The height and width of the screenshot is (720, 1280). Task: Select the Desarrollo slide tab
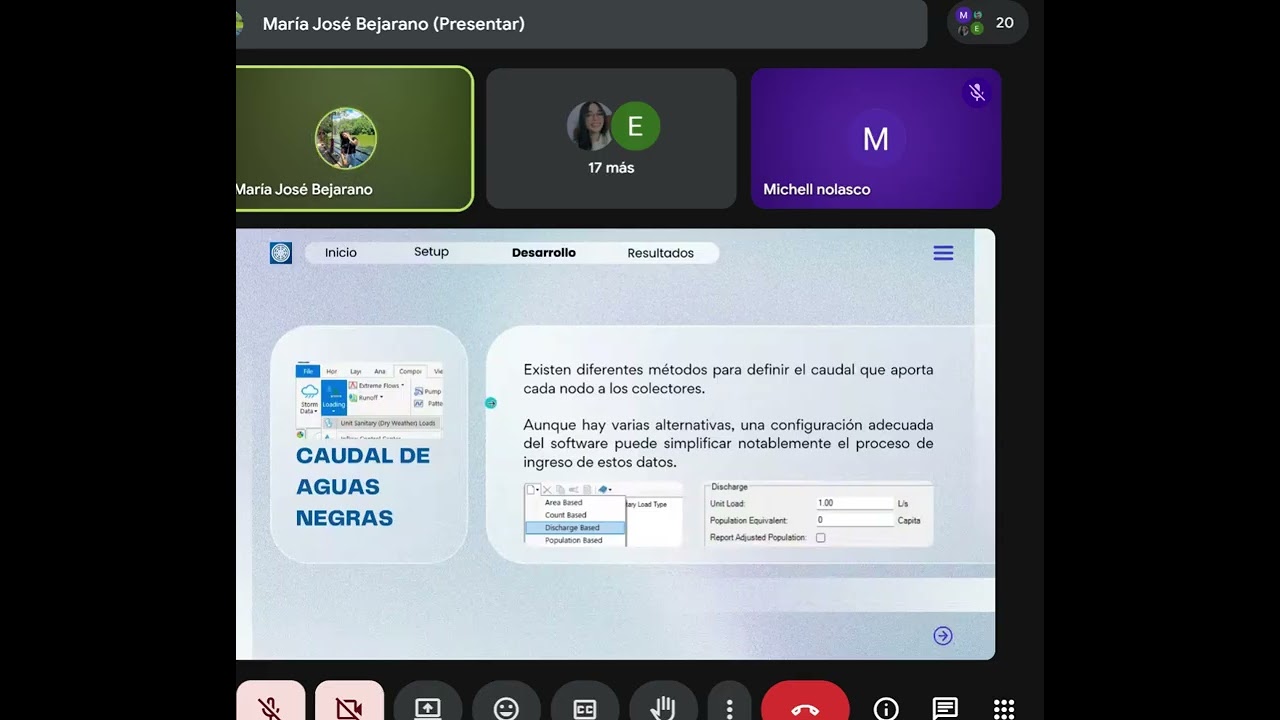544,253
